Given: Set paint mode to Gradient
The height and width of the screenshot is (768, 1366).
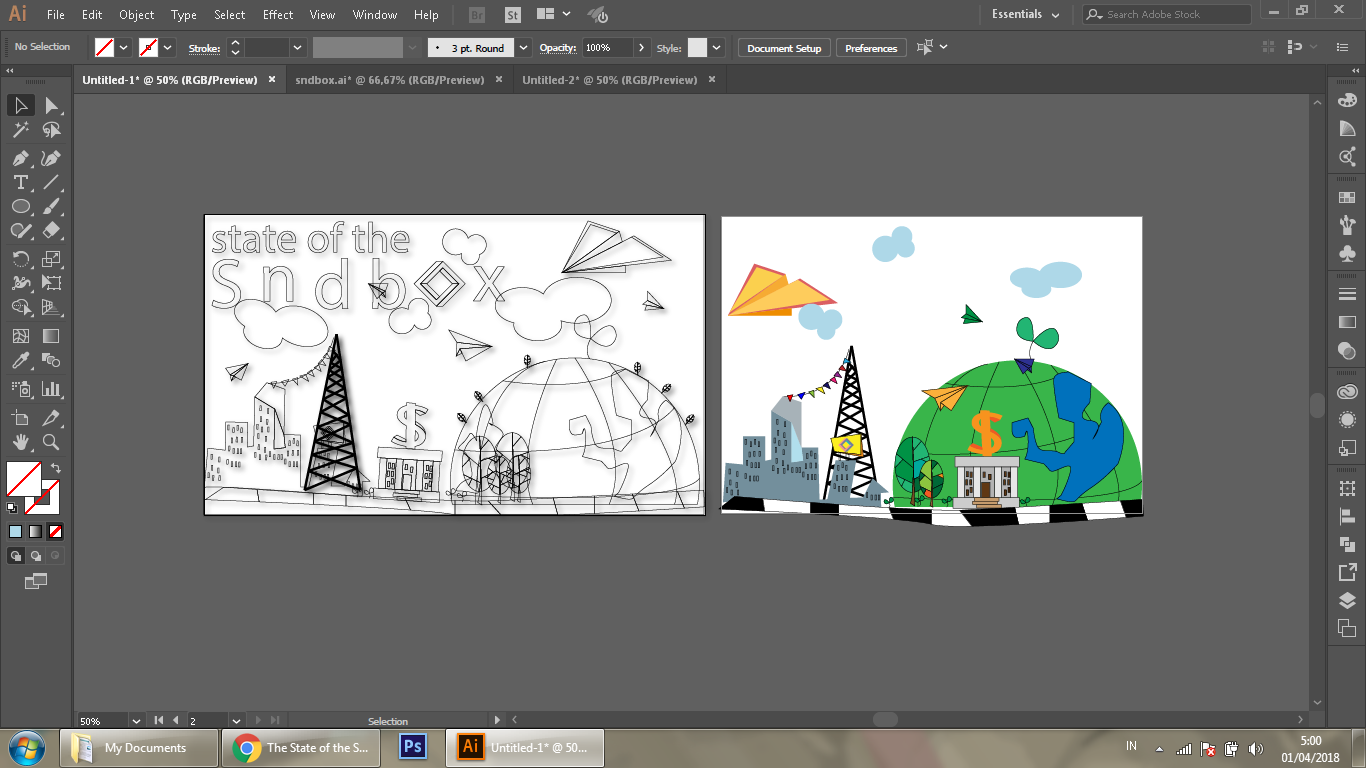Looking at the screenshot, I should 35,532.
